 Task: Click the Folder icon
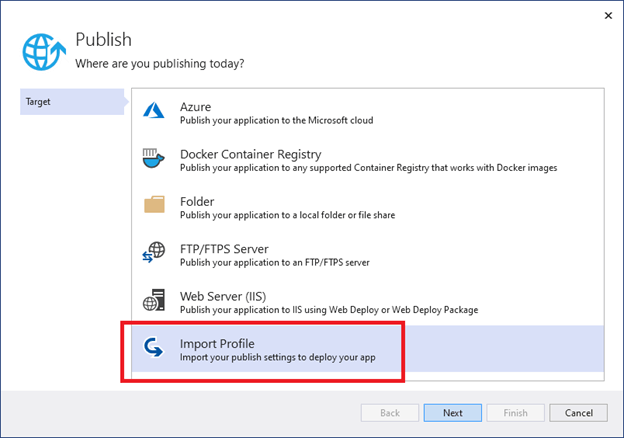(x=154, y=205)
